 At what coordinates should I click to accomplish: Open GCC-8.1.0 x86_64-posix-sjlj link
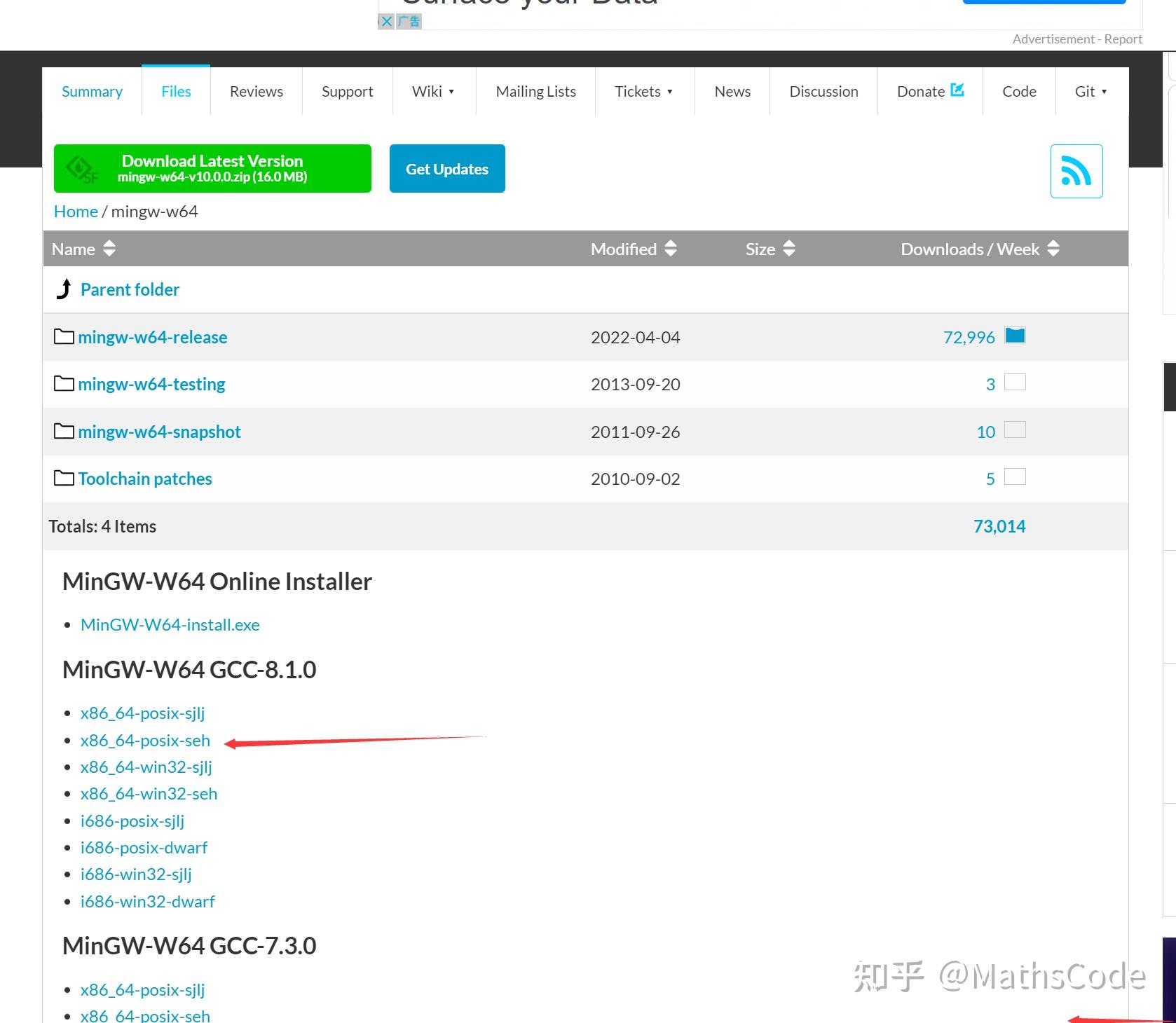click(142, 713)
